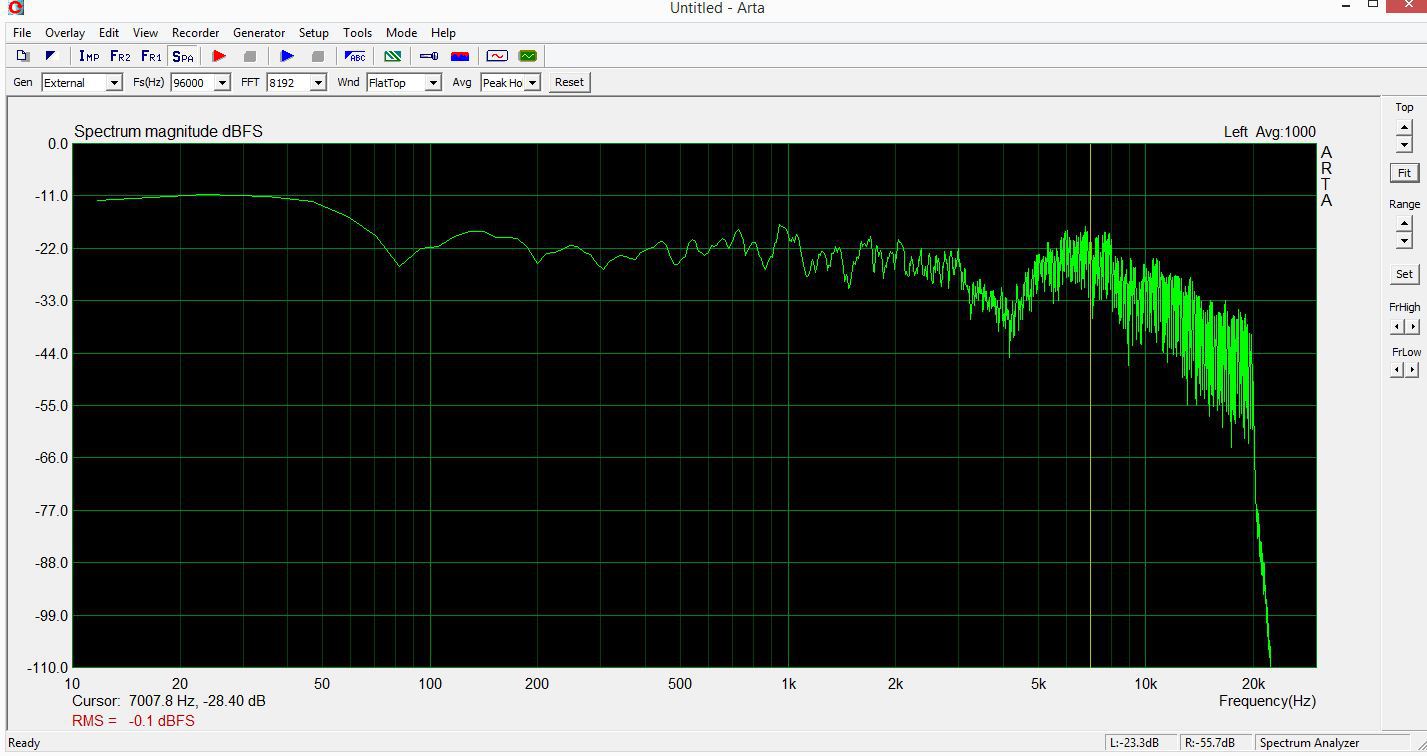Image resolution: width=1427 pixels, height=756 pixels.
Task: Start recording with the red play arrow
Action: point(220,56)
